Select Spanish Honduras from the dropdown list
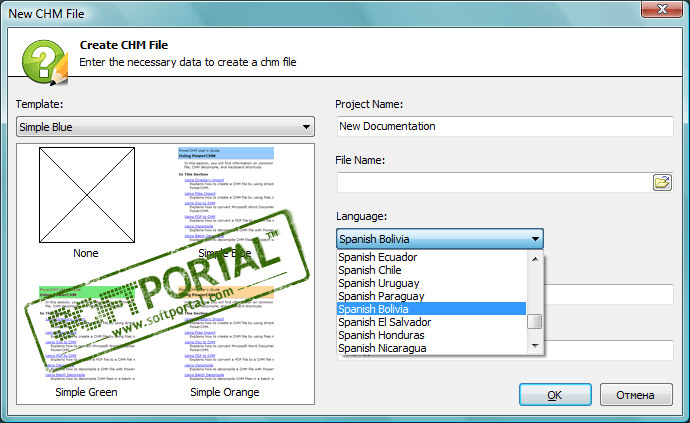Viewport: 690px width, 423px height. [x=431, y=335]
